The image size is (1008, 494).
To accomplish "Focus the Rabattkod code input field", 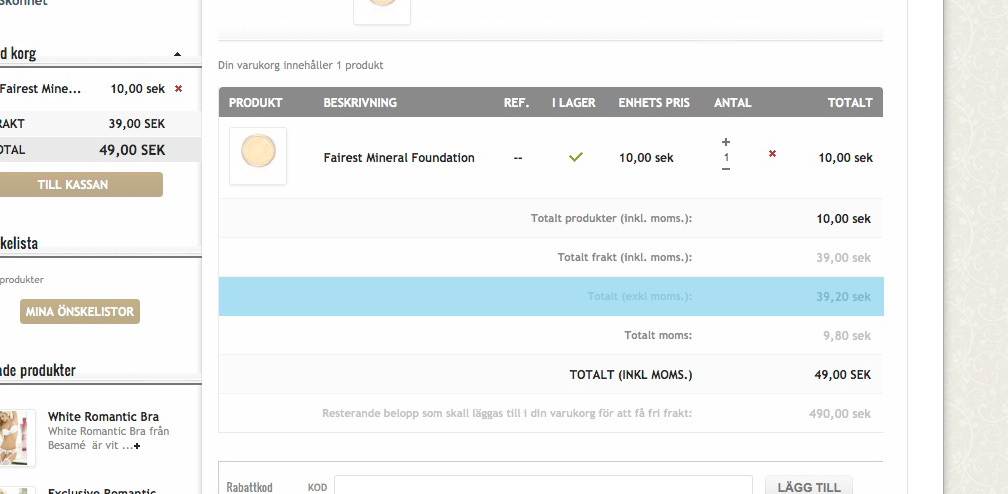I will [543, 486].
